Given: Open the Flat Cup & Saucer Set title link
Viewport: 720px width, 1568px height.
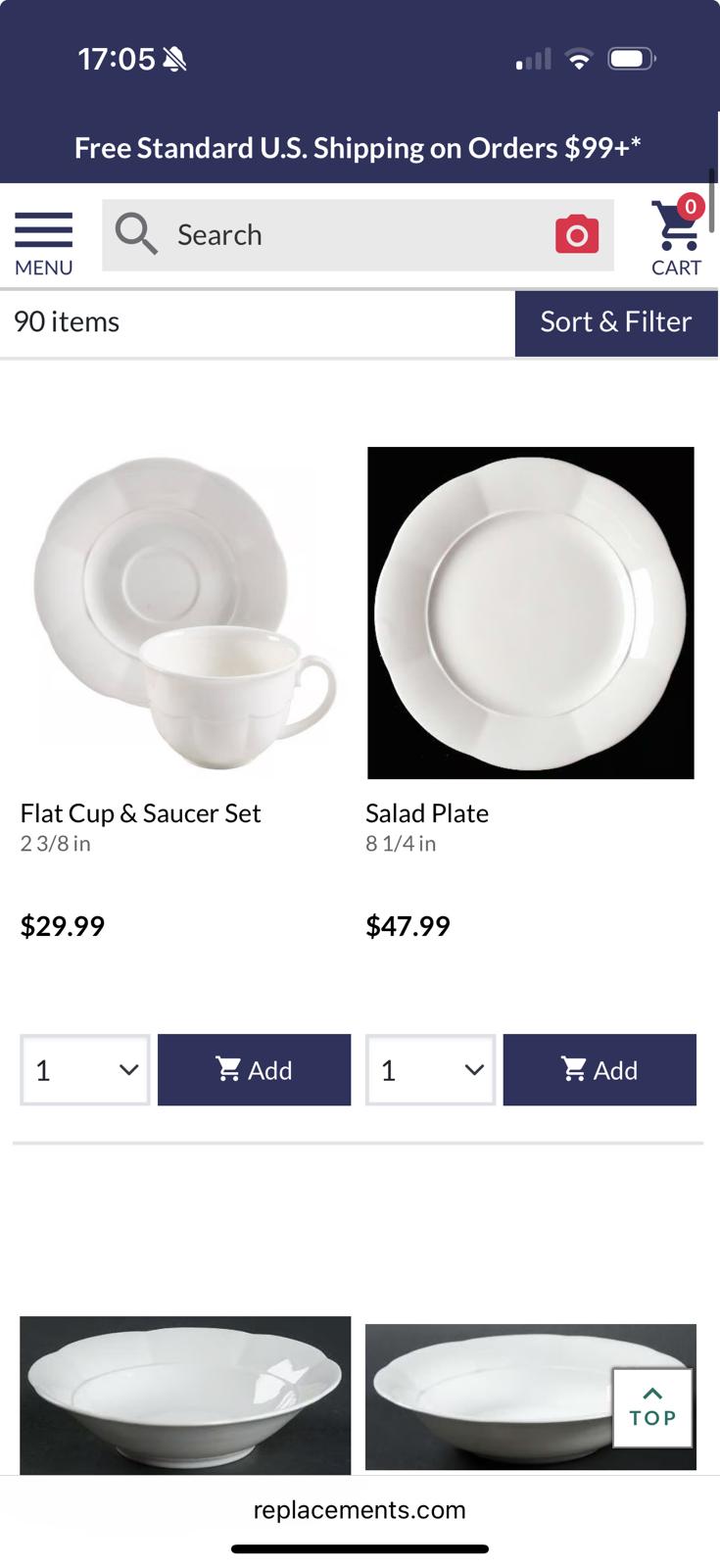Looking at the screenshot, I should click(x=140, y=813).
